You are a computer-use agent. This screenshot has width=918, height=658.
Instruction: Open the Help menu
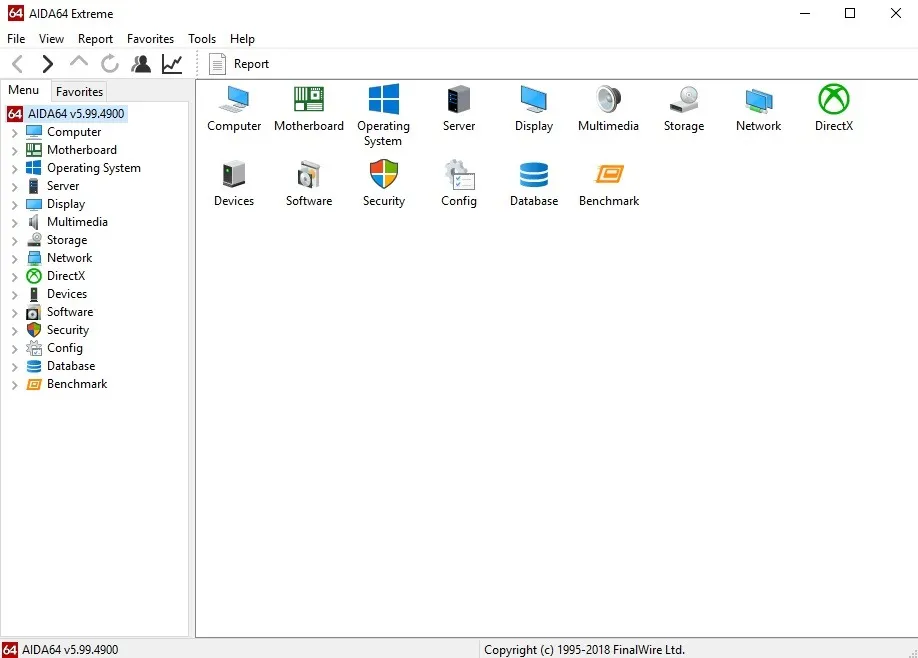(242, 39)
